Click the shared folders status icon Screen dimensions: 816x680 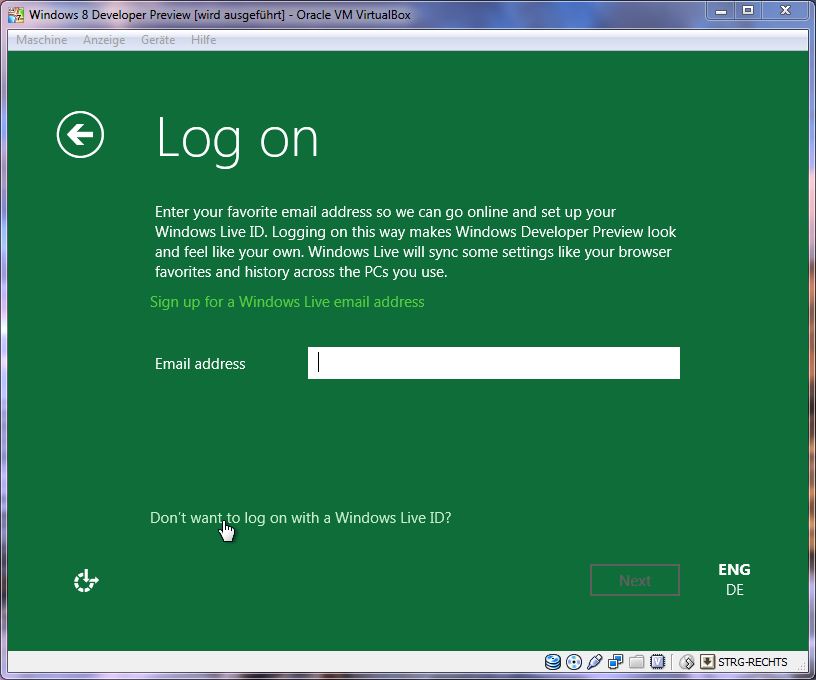(636, 661)
